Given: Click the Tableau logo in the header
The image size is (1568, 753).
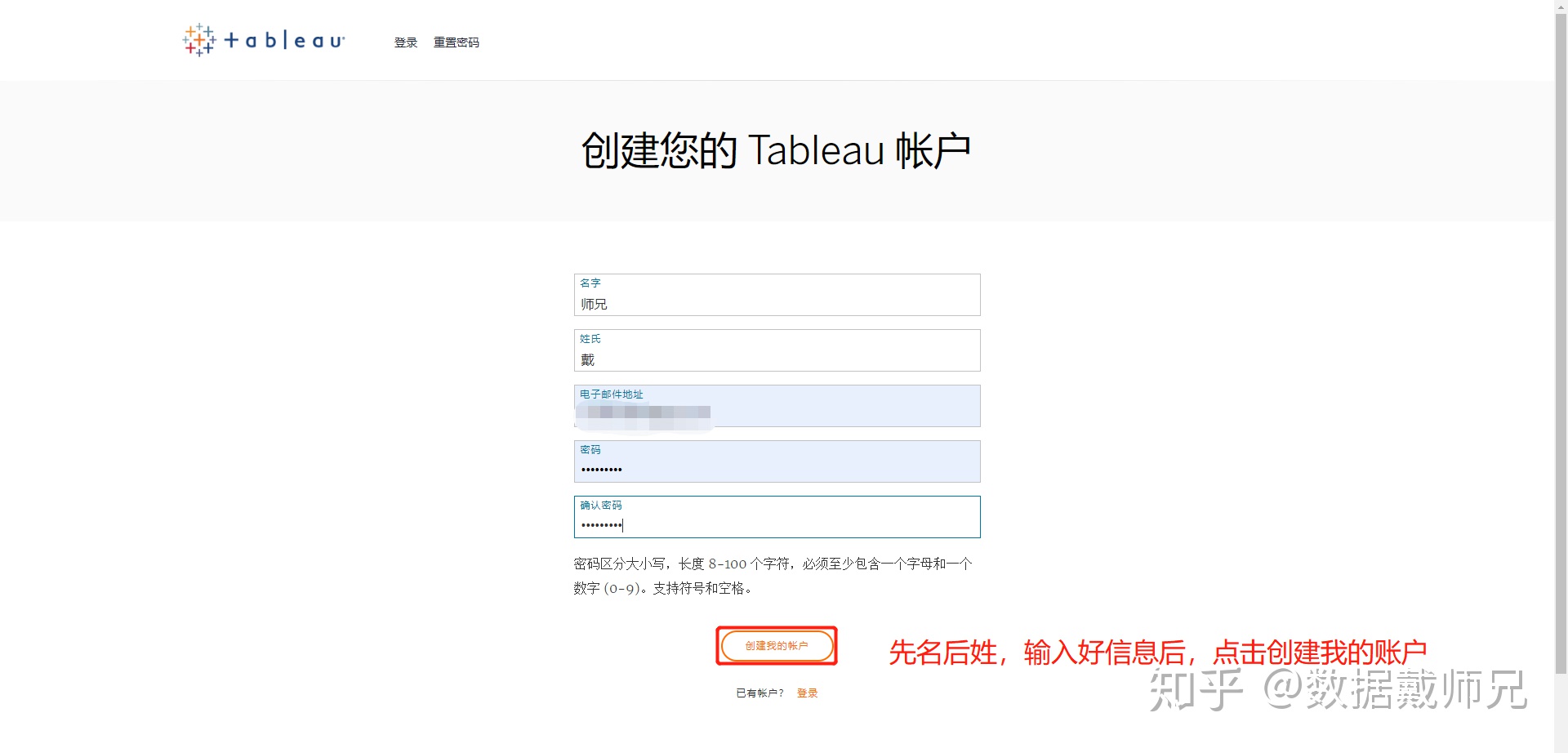Looking at the screenshot, I should pos(264,40).
